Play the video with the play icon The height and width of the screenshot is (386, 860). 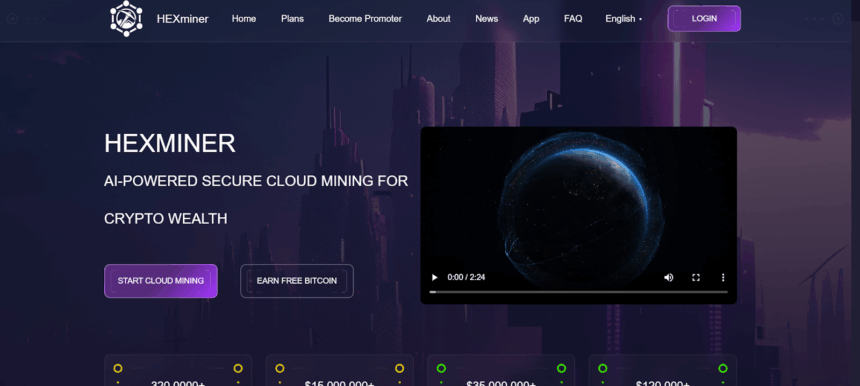click(434, 277)
